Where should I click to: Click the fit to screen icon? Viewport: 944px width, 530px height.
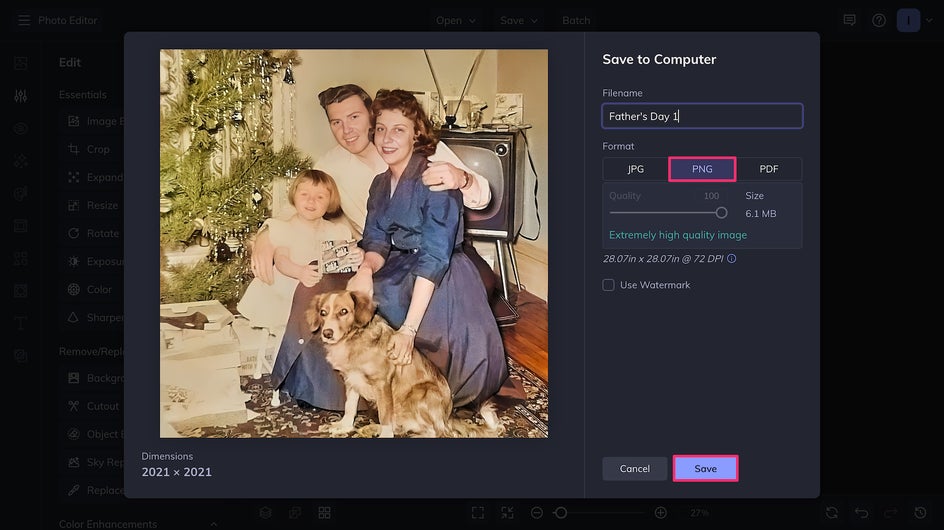[478, 513]
